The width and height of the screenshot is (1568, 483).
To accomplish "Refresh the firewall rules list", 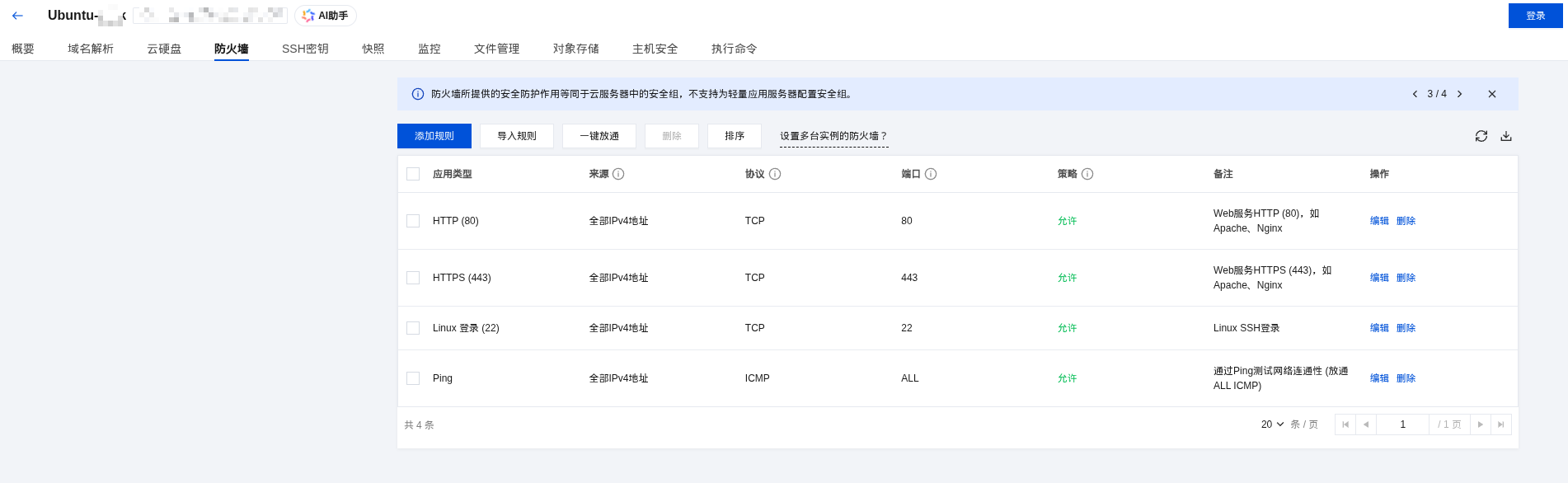I will (1481, 136).
